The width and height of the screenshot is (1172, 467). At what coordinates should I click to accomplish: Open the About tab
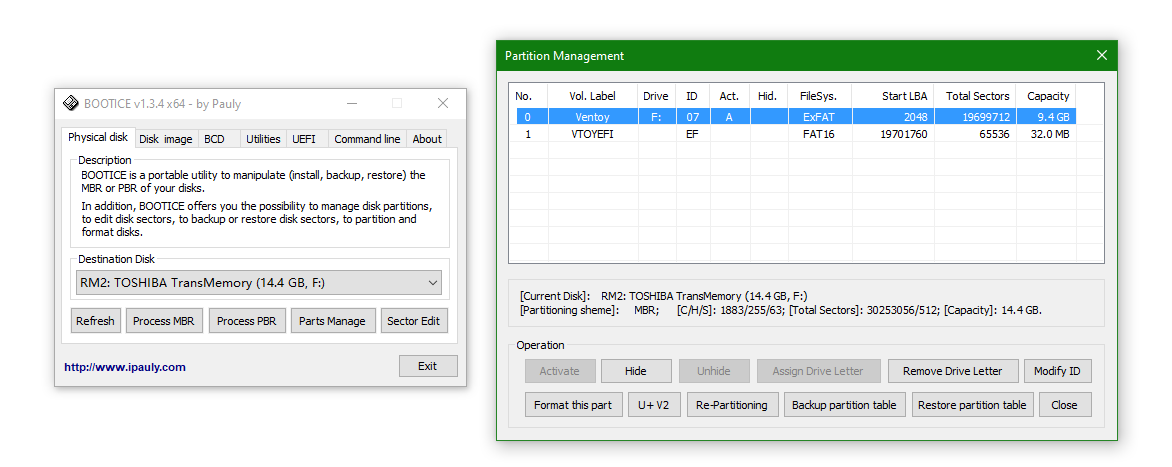tap(427, 139)
